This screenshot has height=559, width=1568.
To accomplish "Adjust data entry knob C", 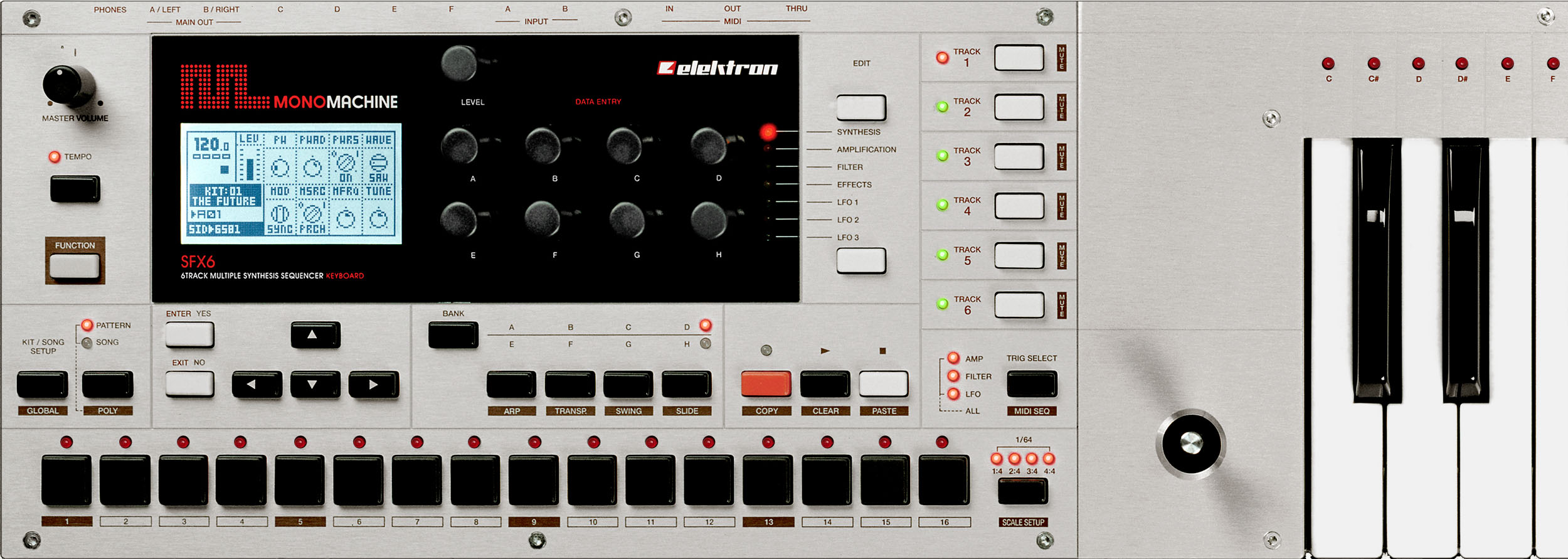I will [x=625, y=145].
